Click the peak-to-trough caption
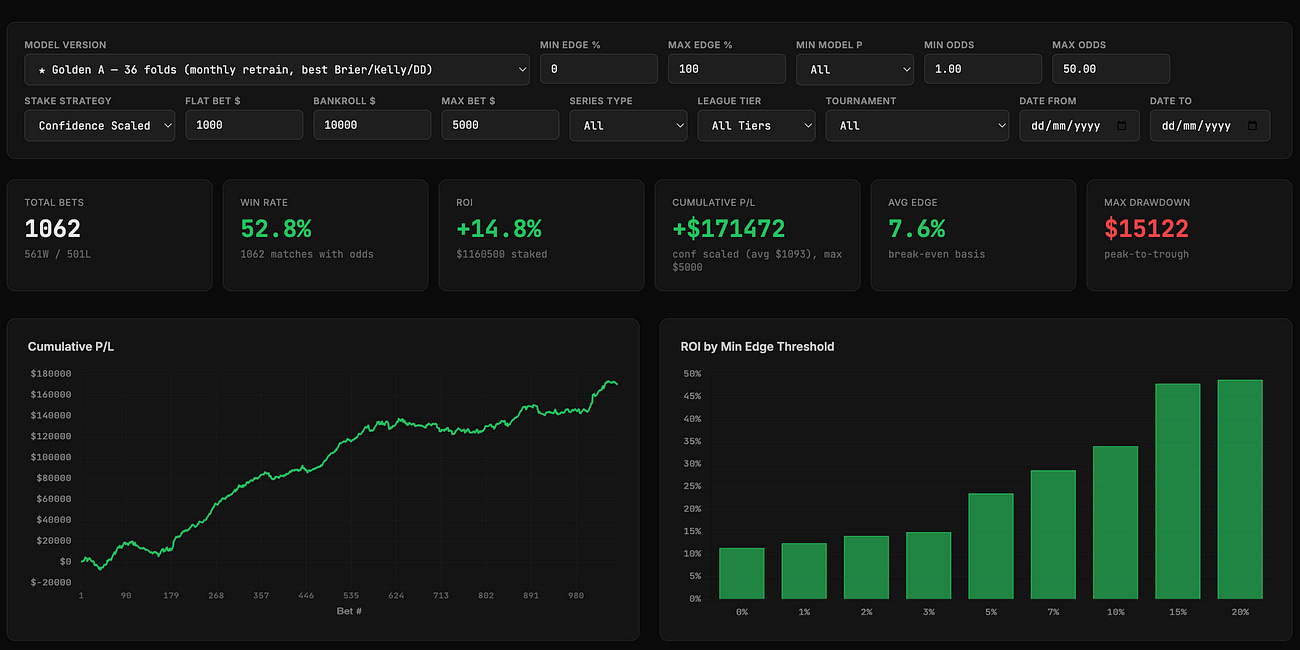Screen dimensions: 1300x650 coord(1145,254)
